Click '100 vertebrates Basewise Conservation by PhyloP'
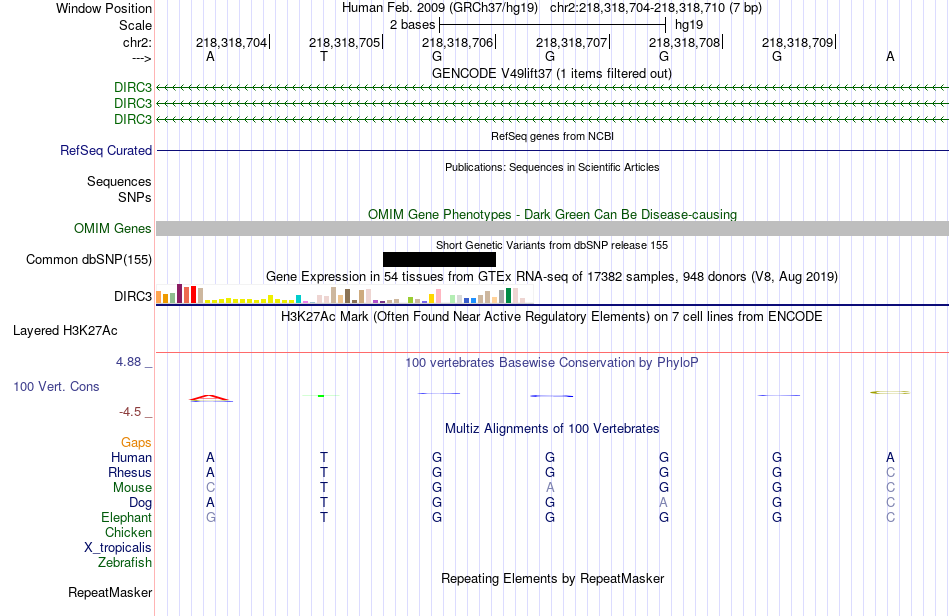 (552, 362)
